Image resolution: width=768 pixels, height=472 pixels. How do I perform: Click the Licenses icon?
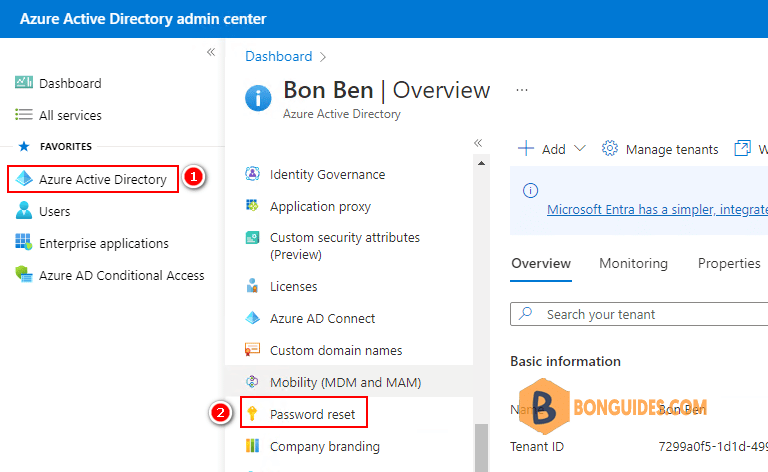(x=252, y=285)
